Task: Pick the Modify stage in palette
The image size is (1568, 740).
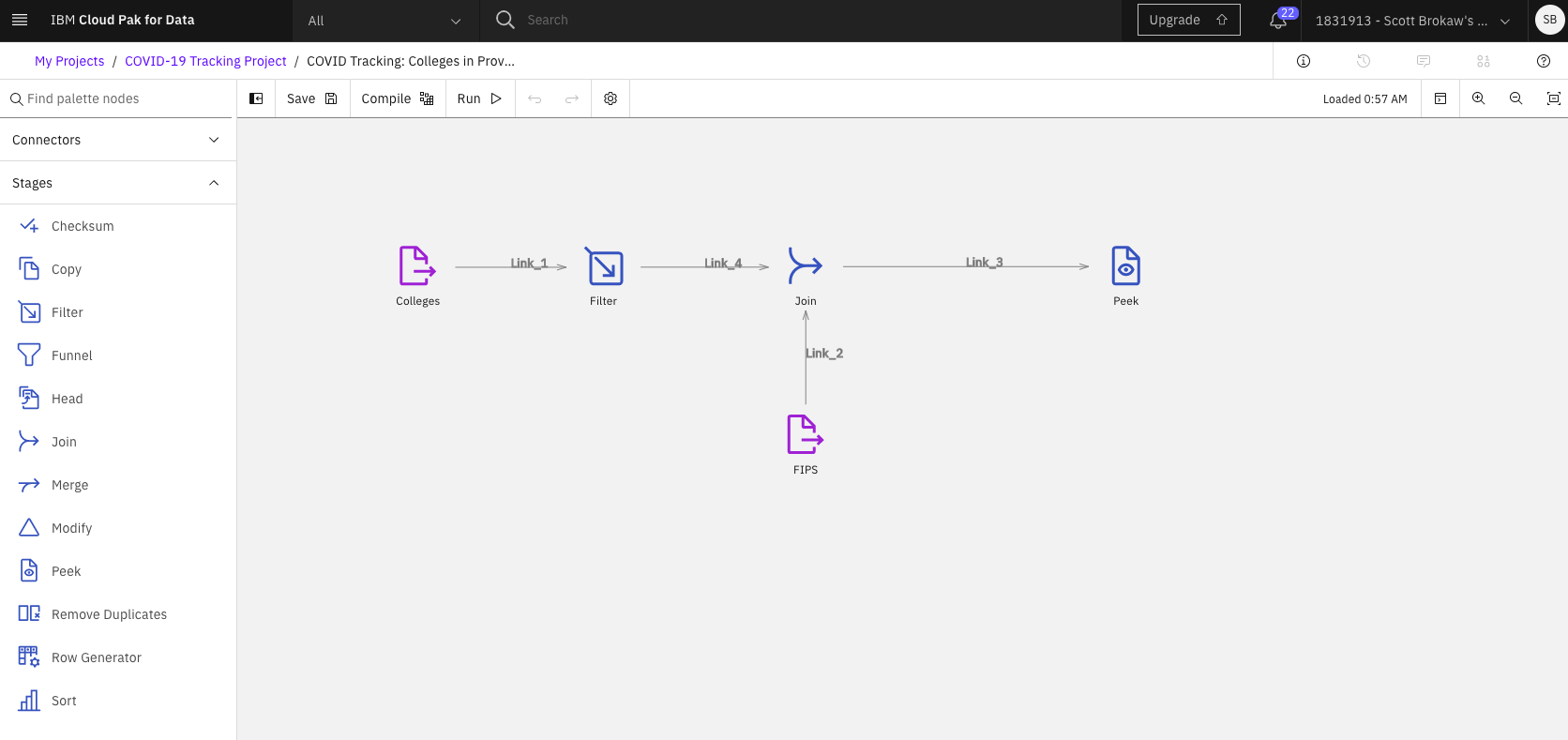Action: tap(118, 528)
